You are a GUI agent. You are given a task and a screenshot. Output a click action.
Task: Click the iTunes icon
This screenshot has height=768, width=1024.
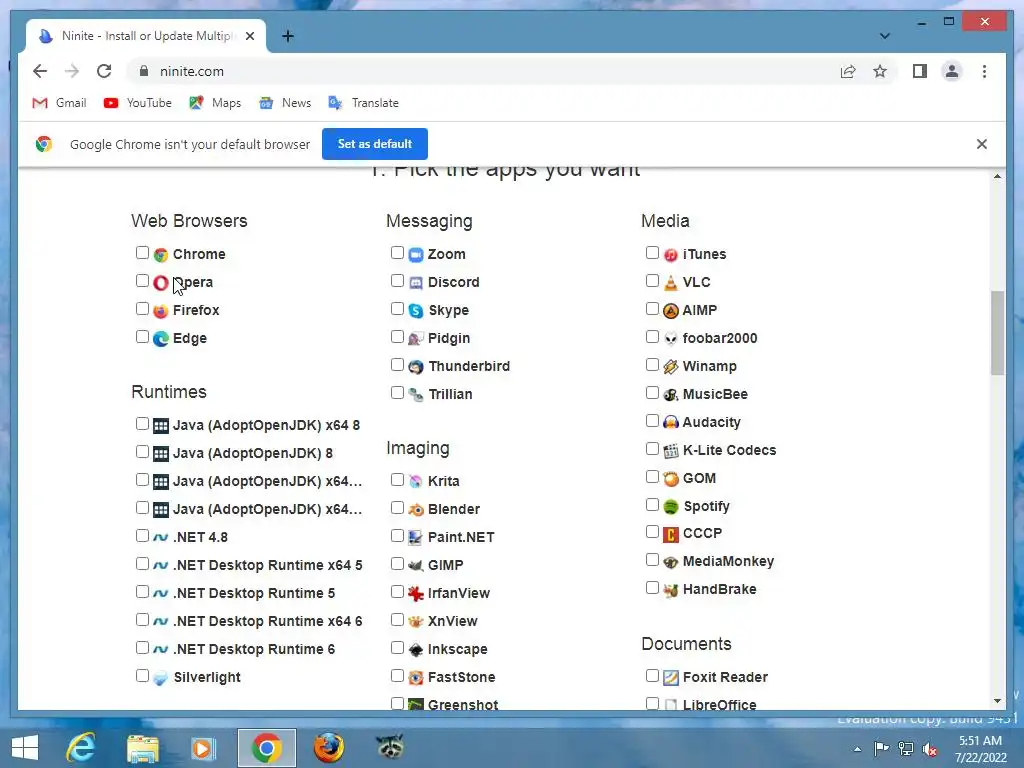(671, 255)
